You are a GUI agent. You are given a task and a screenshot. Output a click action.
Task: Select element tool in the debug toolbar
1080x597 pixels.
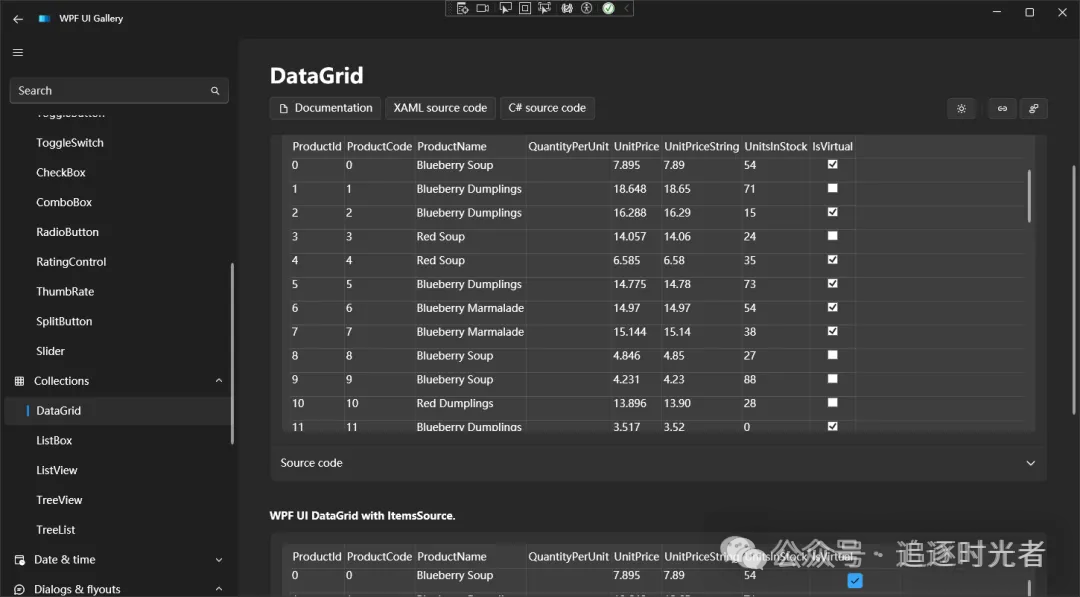pyautogui.click(x=503, y=8)
